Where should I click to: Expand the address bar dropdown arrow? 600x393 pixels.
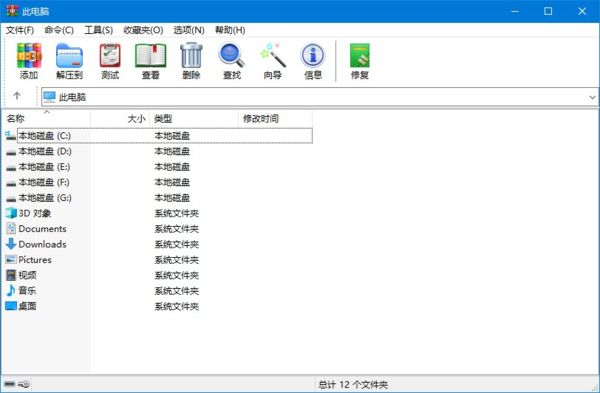point(592,97)
